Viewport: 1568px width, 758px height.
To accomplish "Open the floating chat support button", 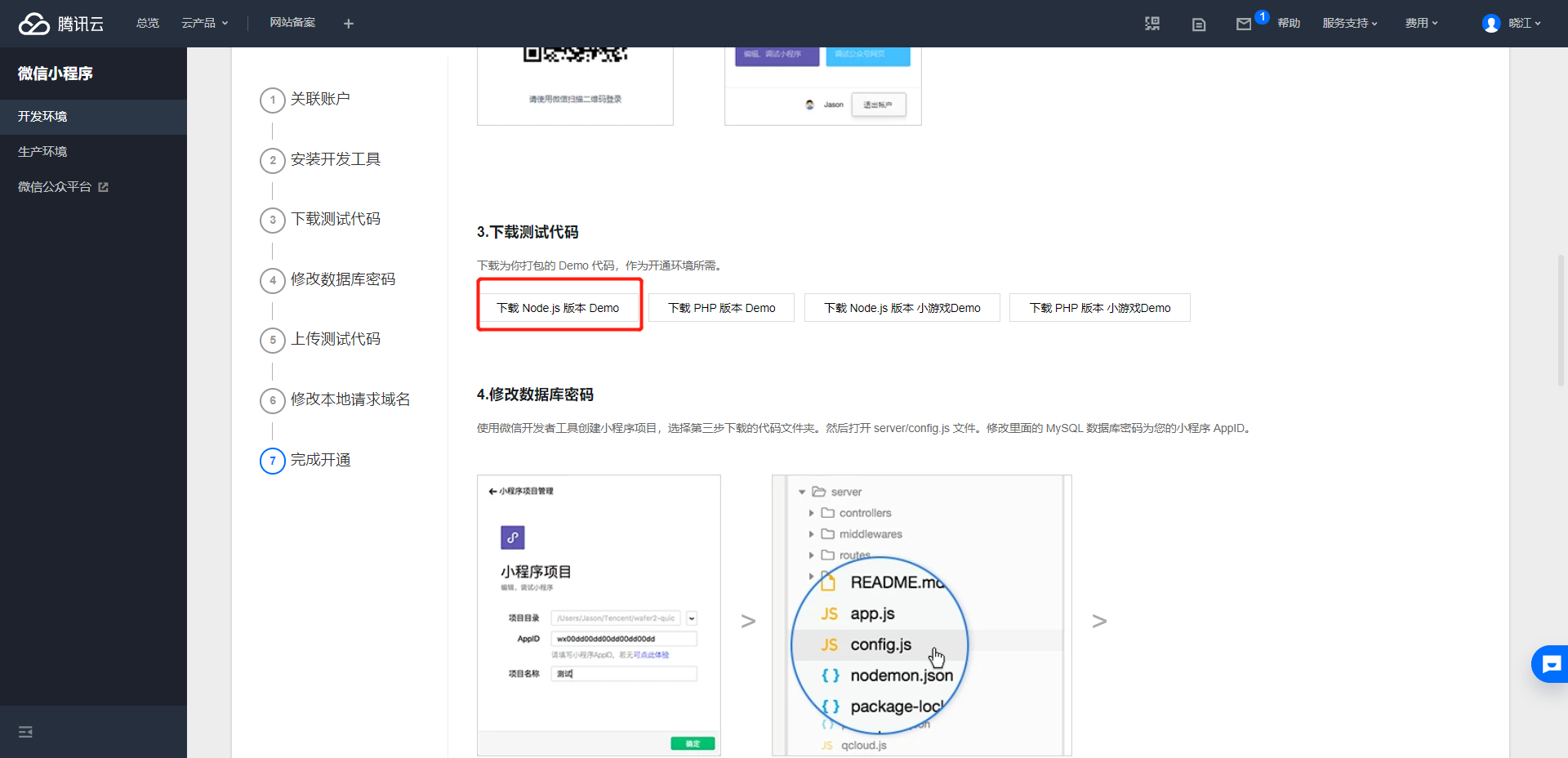I will click(1550, 664).
